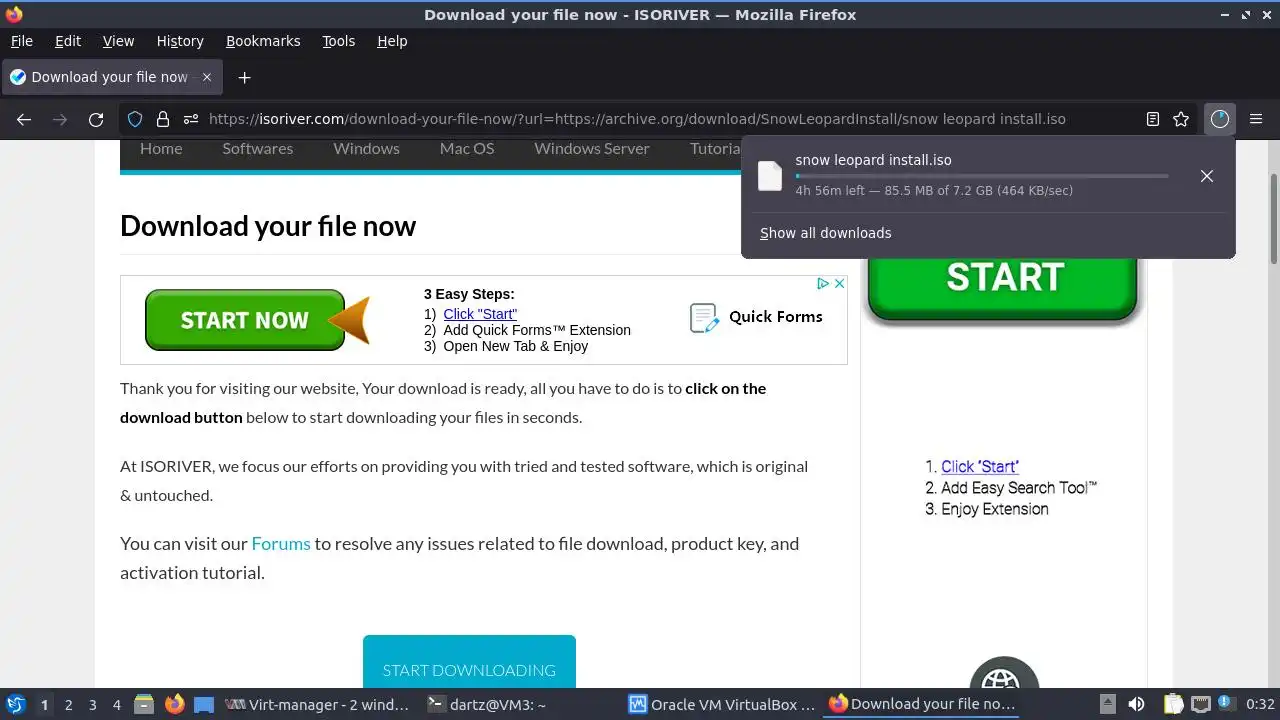Switch to workspace 4
The image size is (1280, 720).
[x=117, y=705]
